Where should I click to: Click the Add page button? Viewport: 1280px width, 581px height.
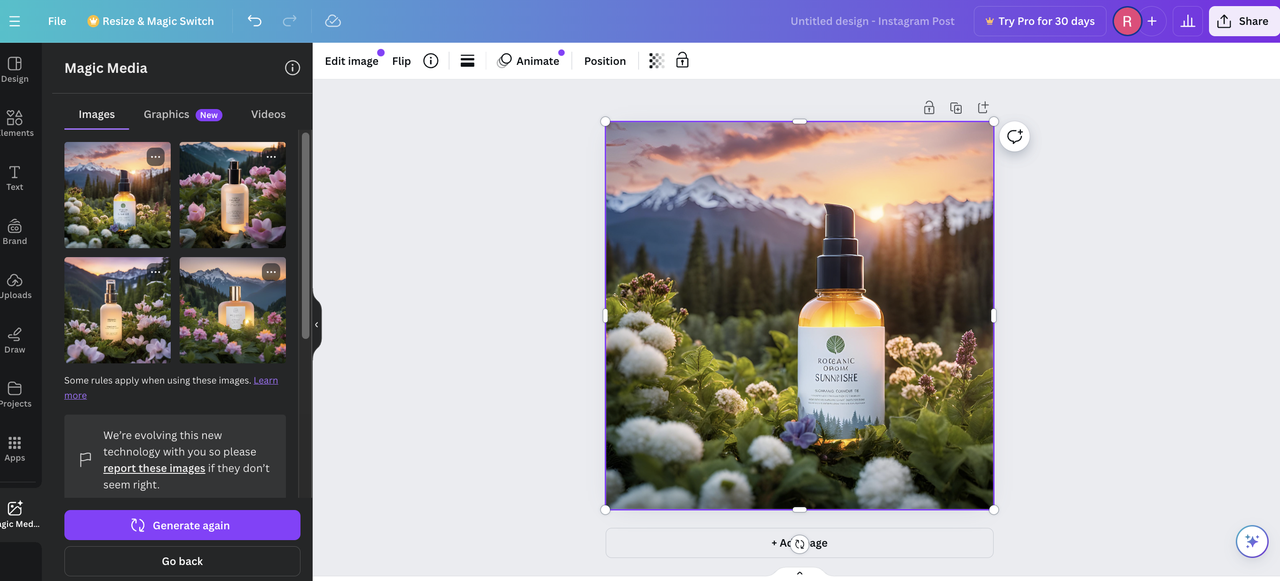(799, 543)
